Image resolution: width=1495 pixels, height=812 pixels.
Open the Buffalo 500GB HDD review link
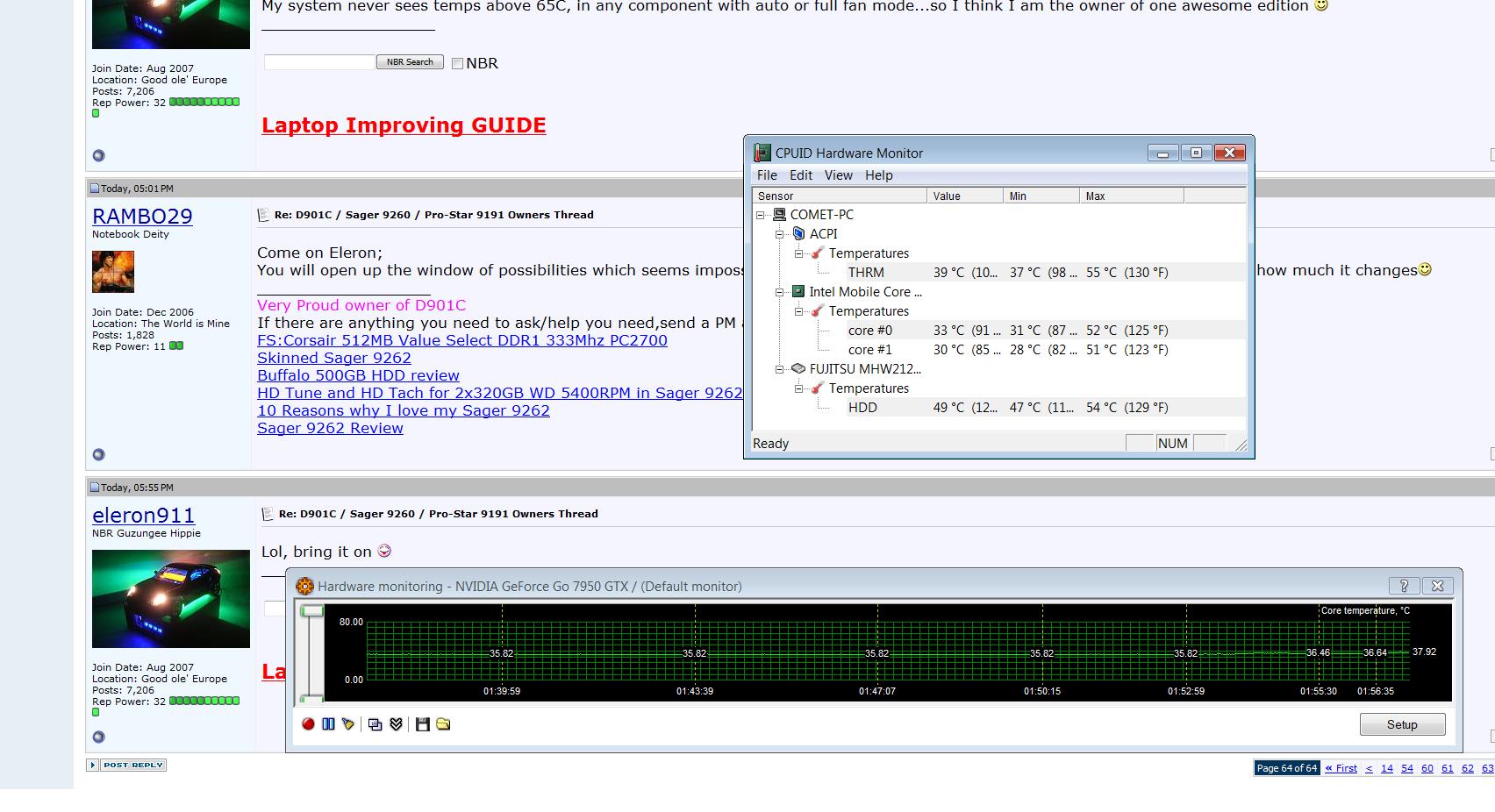click(x=358, y=375)
